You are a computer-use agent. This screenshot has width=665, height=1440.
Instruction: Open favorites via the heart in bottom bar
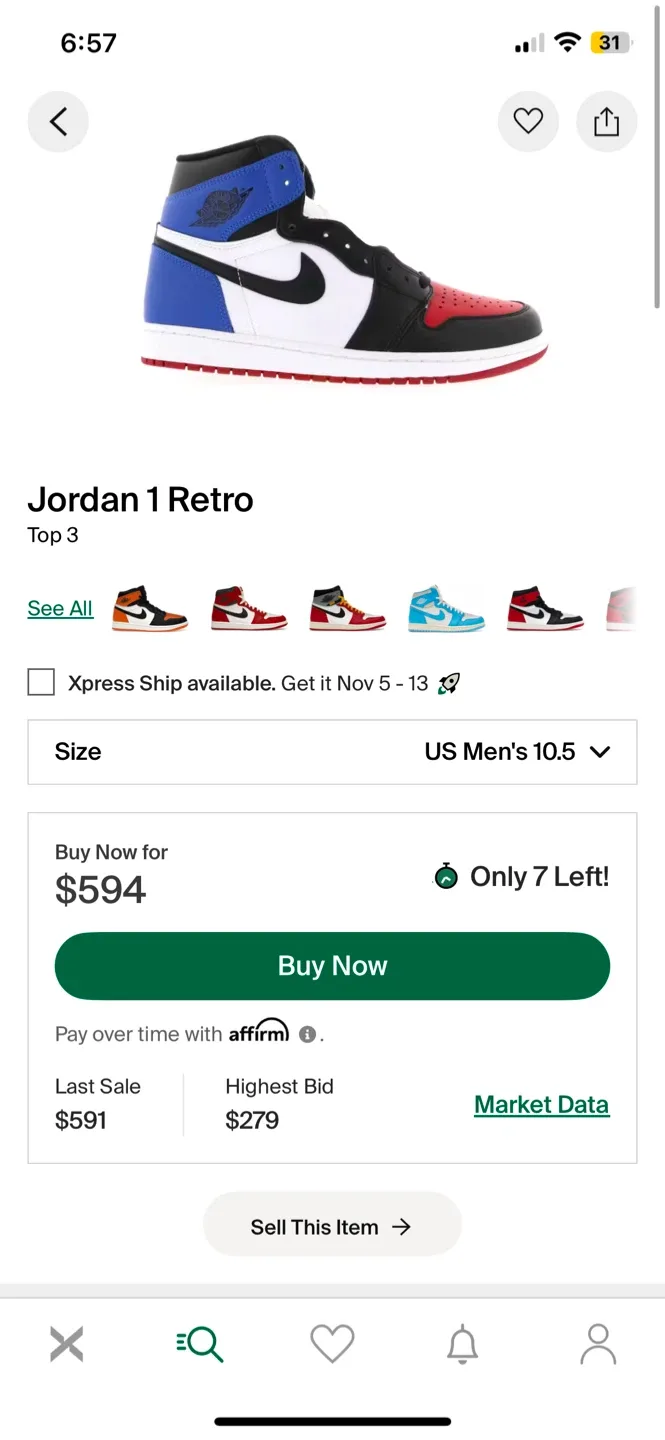click(332, 1344)
